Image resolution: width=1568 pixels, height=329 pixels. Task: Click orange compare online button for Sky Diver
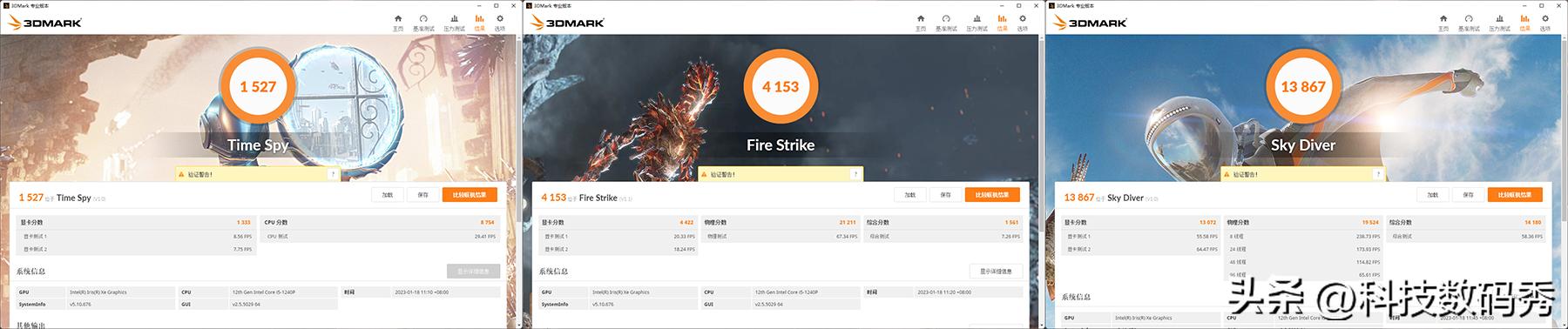[x=1515, y=195]
